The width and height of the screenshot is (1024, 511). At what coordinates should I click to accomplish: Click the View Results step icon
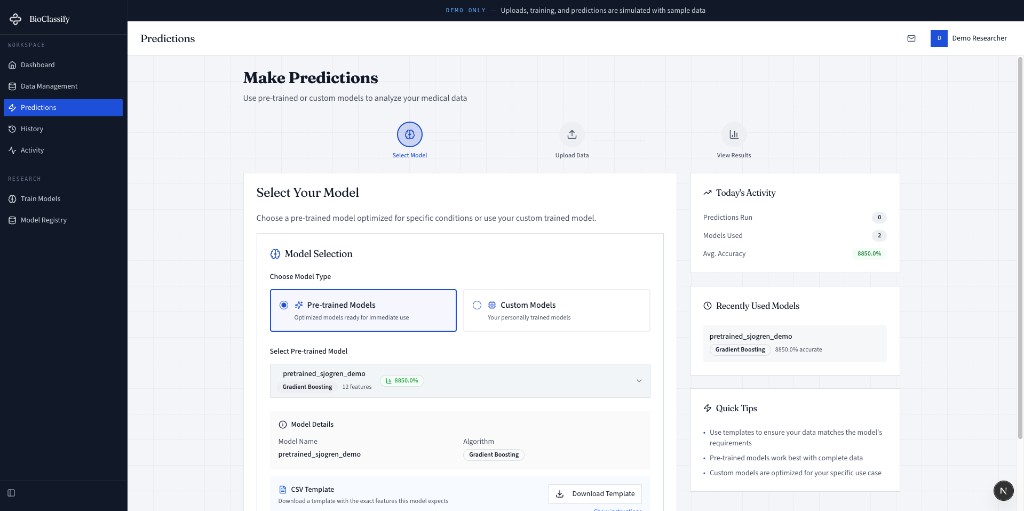(x=734, y=135)
